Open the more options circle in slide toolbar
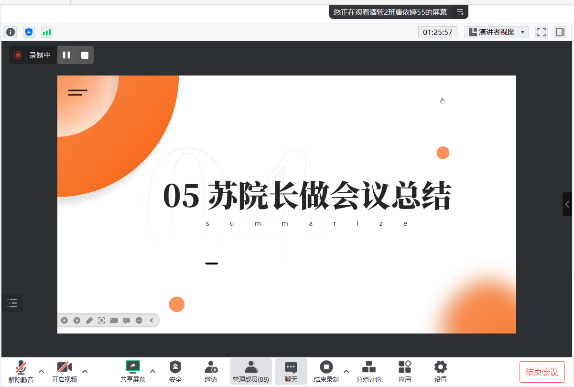Screen dimensions: 574x387 tap(139, 320)
